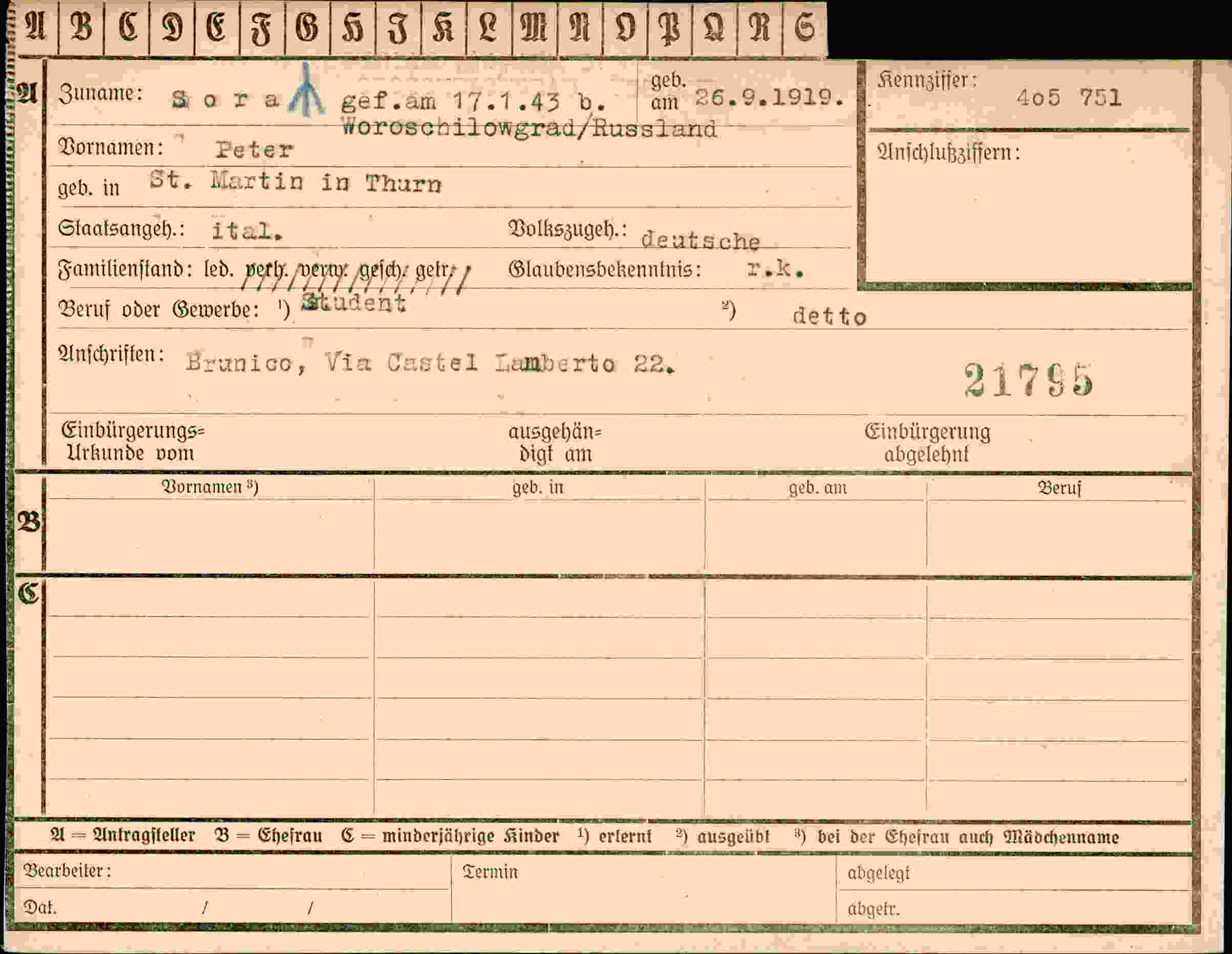Click the text 'gef.am 17.1.43 b.'
Screen dimensions: 1232x954
(474, 101)
